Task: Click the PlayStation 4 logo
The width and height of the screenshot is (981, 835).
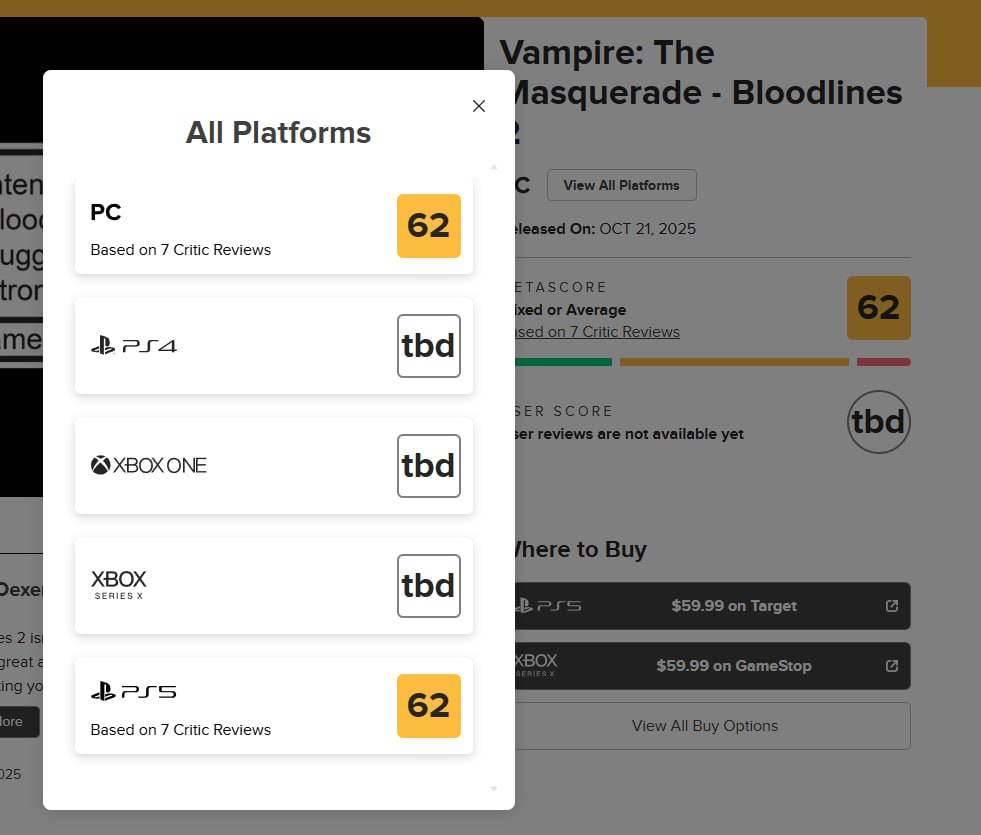Action: (134, 346)
